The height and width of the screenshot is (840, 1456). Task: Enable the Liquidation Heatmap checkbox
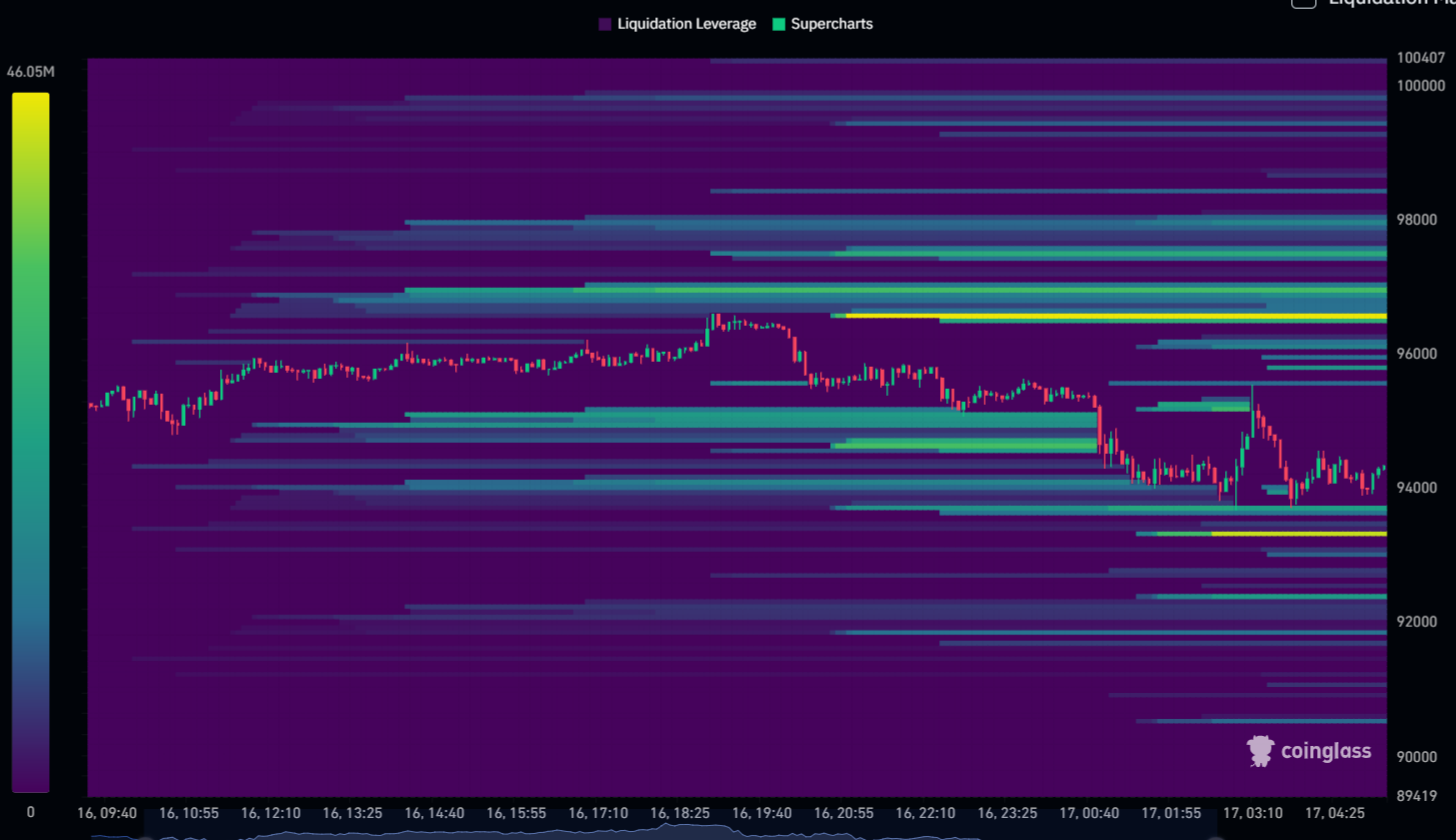[x=1302, y=4]
